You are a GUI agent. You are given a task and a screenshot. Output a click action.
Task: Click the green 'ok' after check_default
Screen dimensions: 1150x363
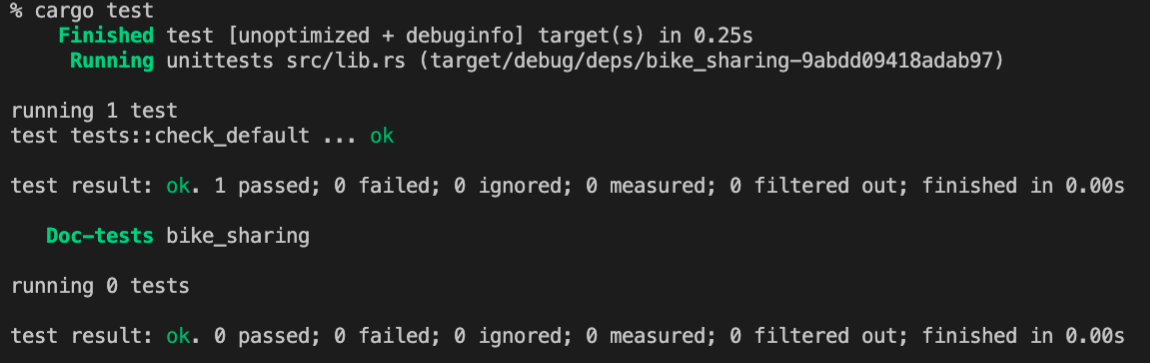pyautogui.click(x=381, y=136)
